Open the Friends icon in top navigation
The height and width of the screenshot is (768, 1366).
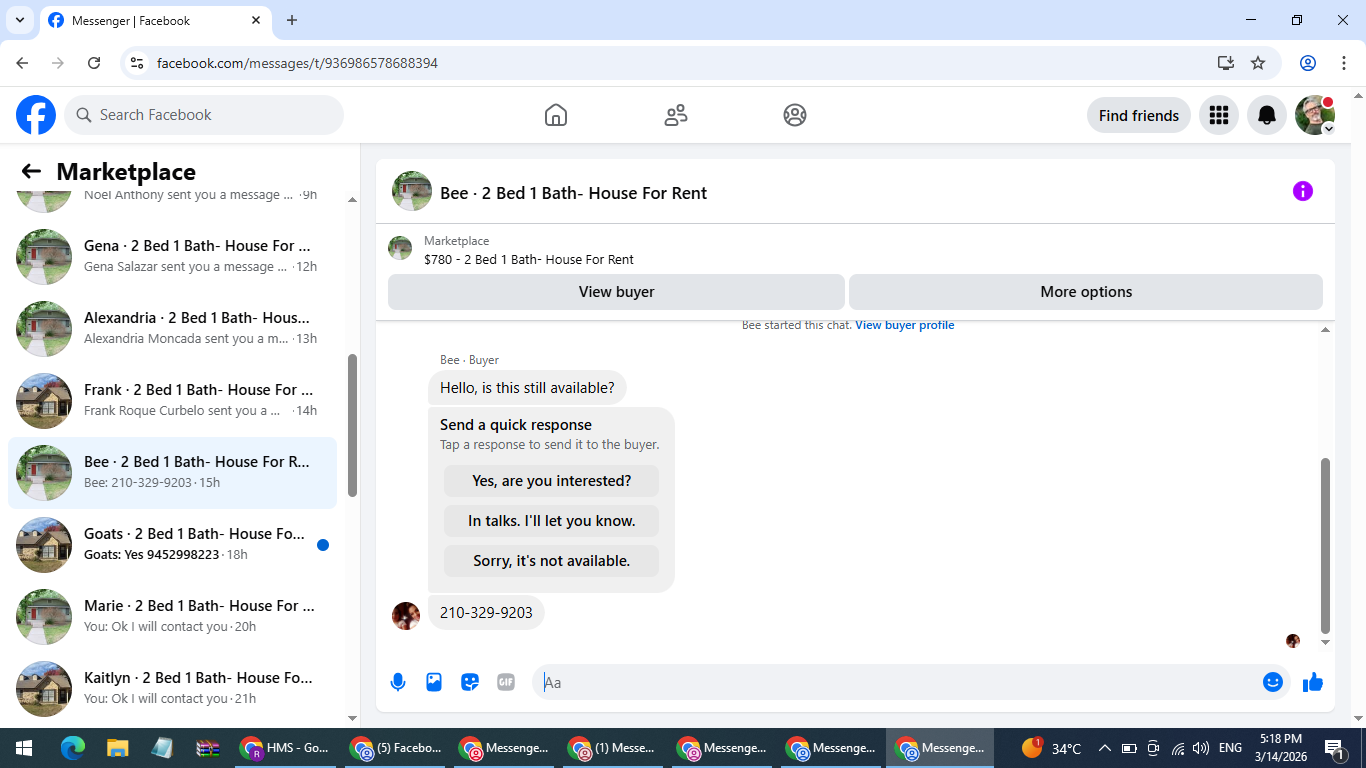coord(676,115)
